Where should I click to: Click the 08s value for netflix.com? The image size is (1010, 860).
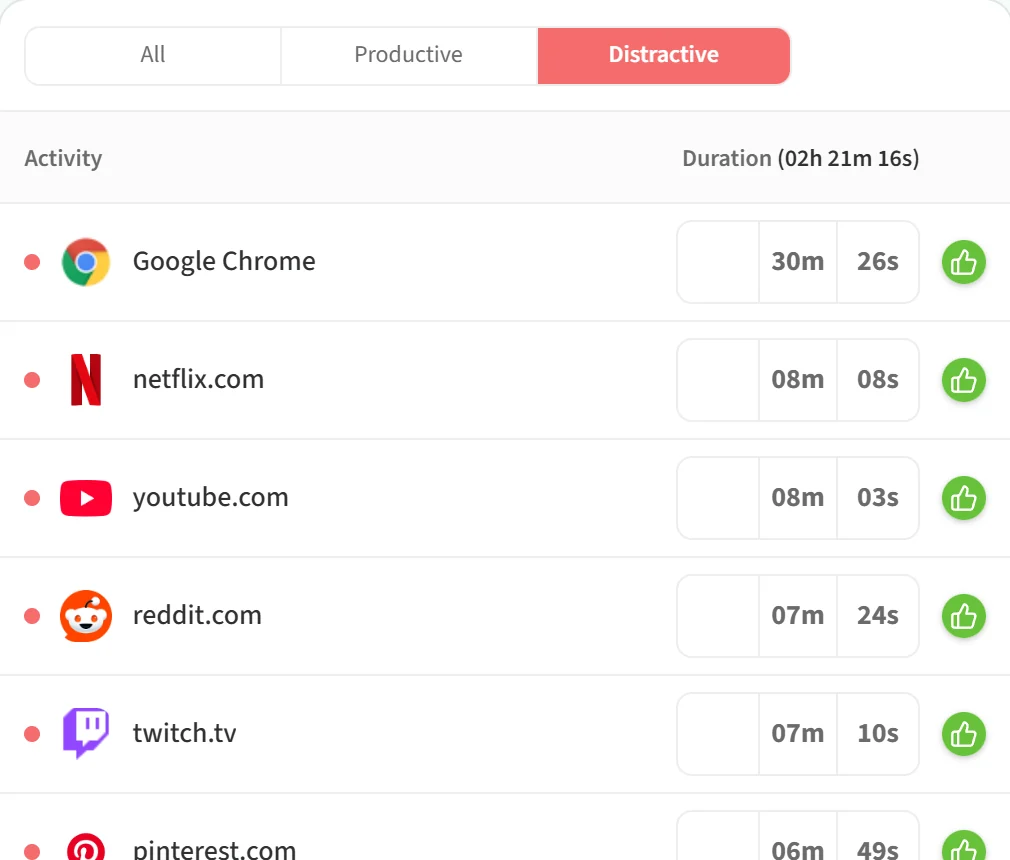click(878, 379)
